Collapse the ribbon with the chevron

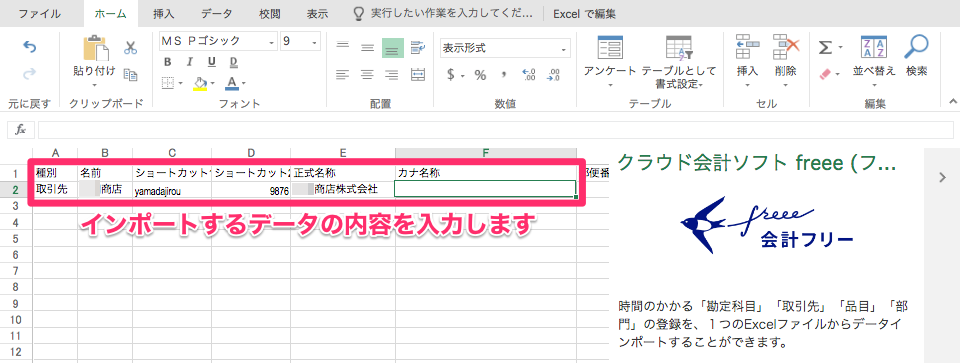[x=952, y=102]
